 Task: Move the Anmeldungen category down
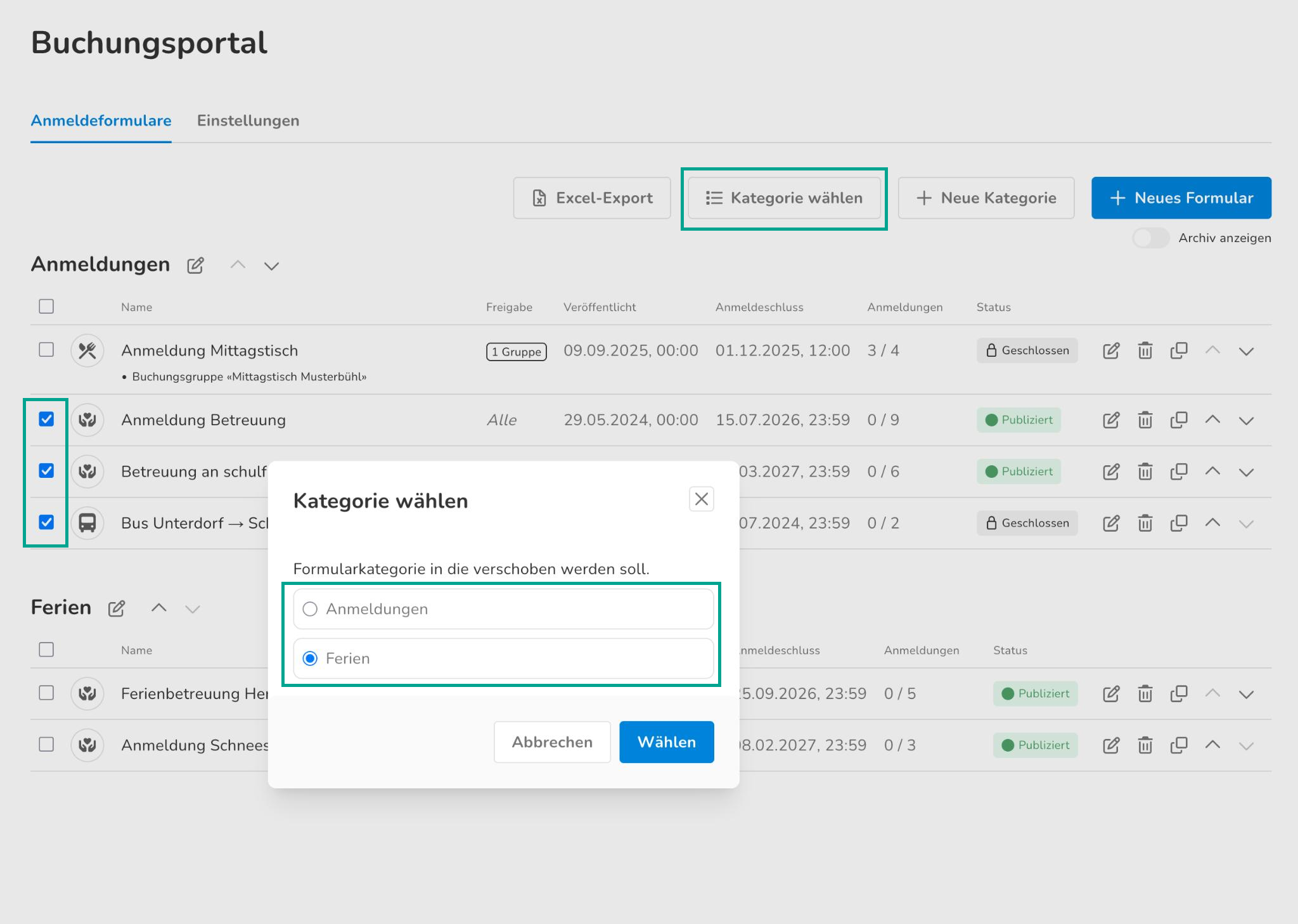tap(271, 266)
